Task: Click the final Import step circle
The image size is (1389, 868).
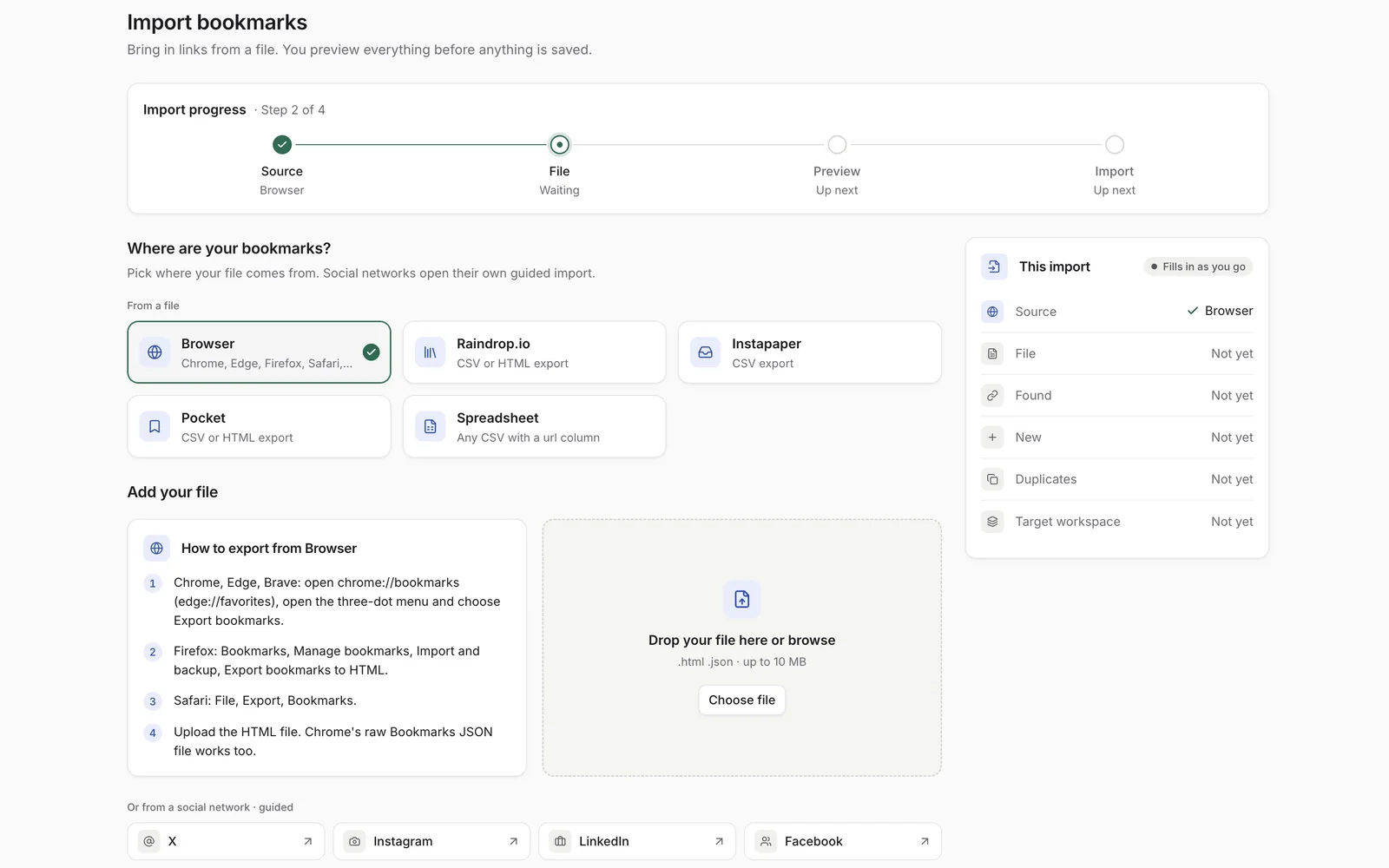Action: (x=1115, y=144)
